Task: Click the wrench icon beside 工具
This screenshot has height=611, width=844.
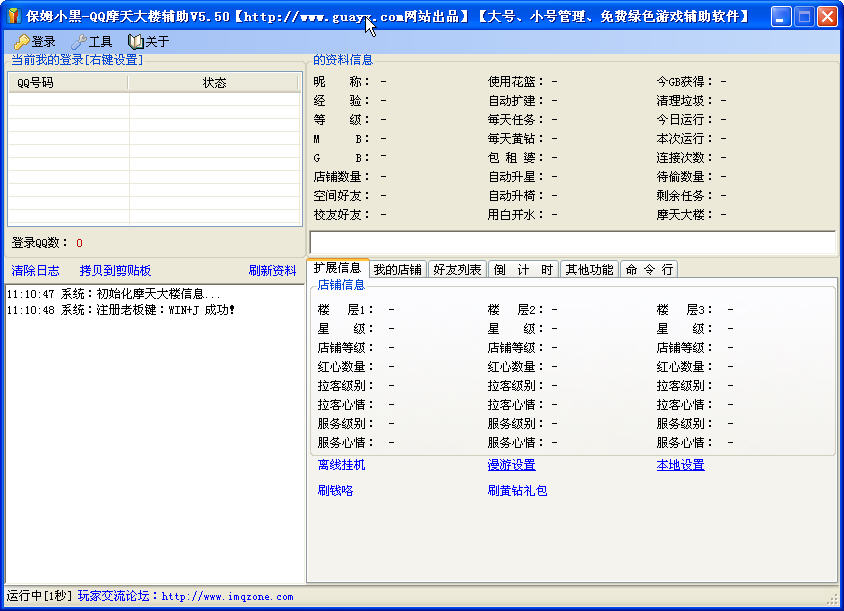Action: (x=79, y=41)
